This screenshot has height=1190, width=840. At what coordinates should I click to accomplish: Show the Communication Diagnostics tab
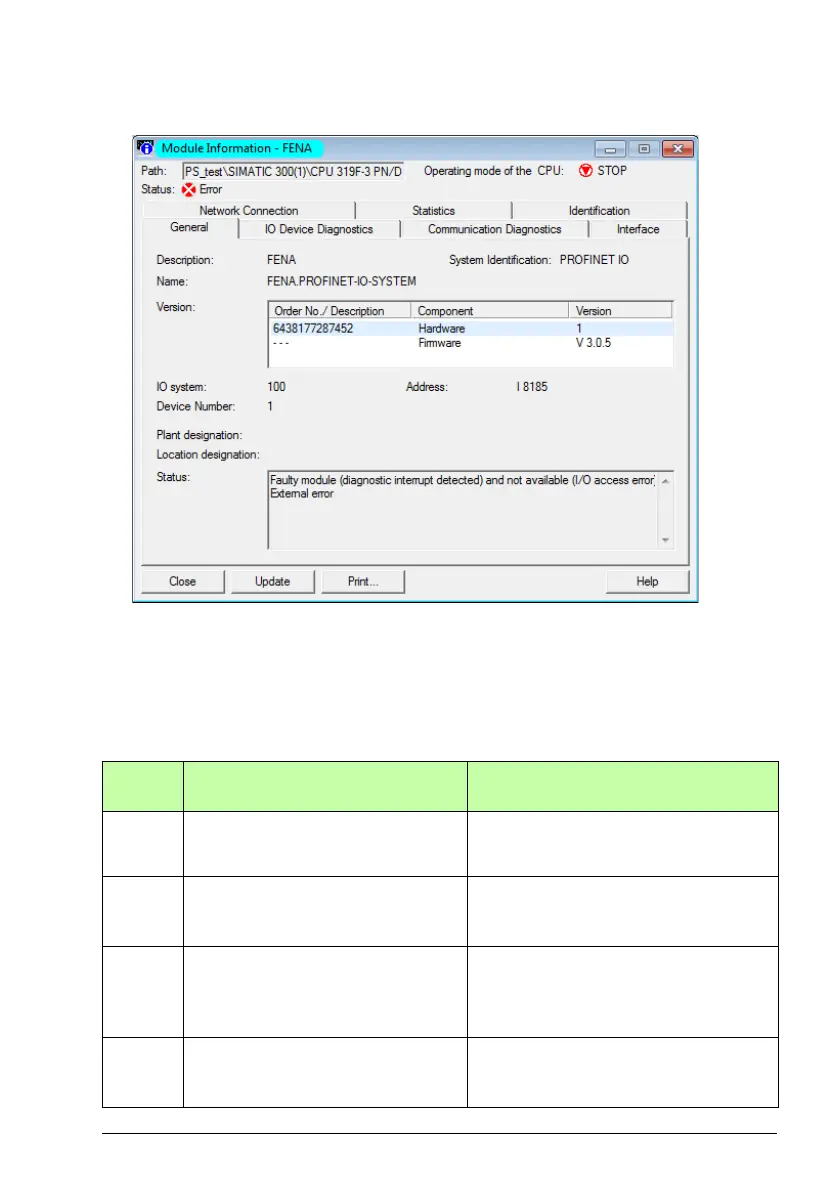point(495,229)
